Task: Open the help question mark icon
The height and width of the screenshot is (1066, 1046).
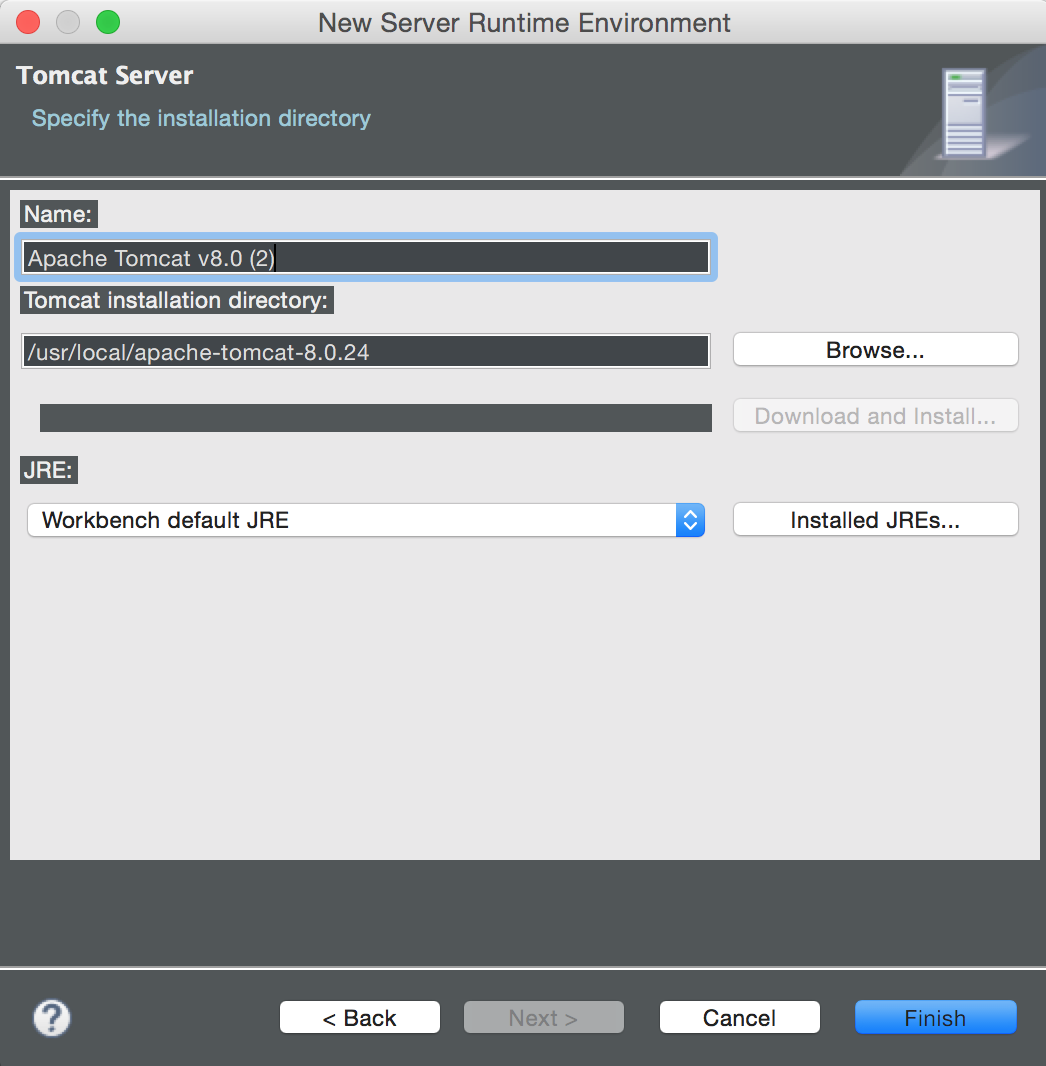Action: click(x=52, y=1018)
